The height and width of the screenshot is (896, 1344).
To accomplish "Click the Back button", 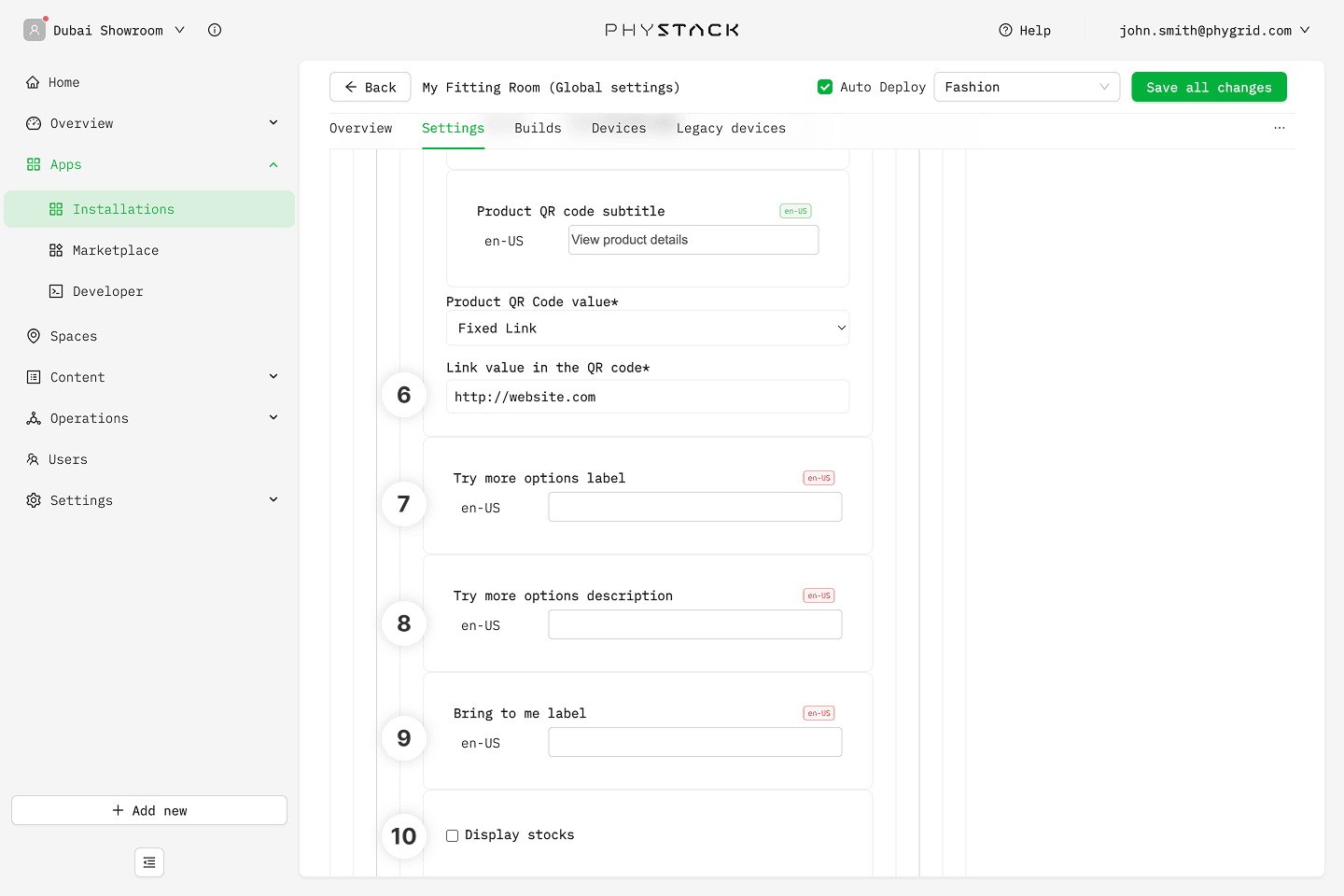I will [370, 87].
